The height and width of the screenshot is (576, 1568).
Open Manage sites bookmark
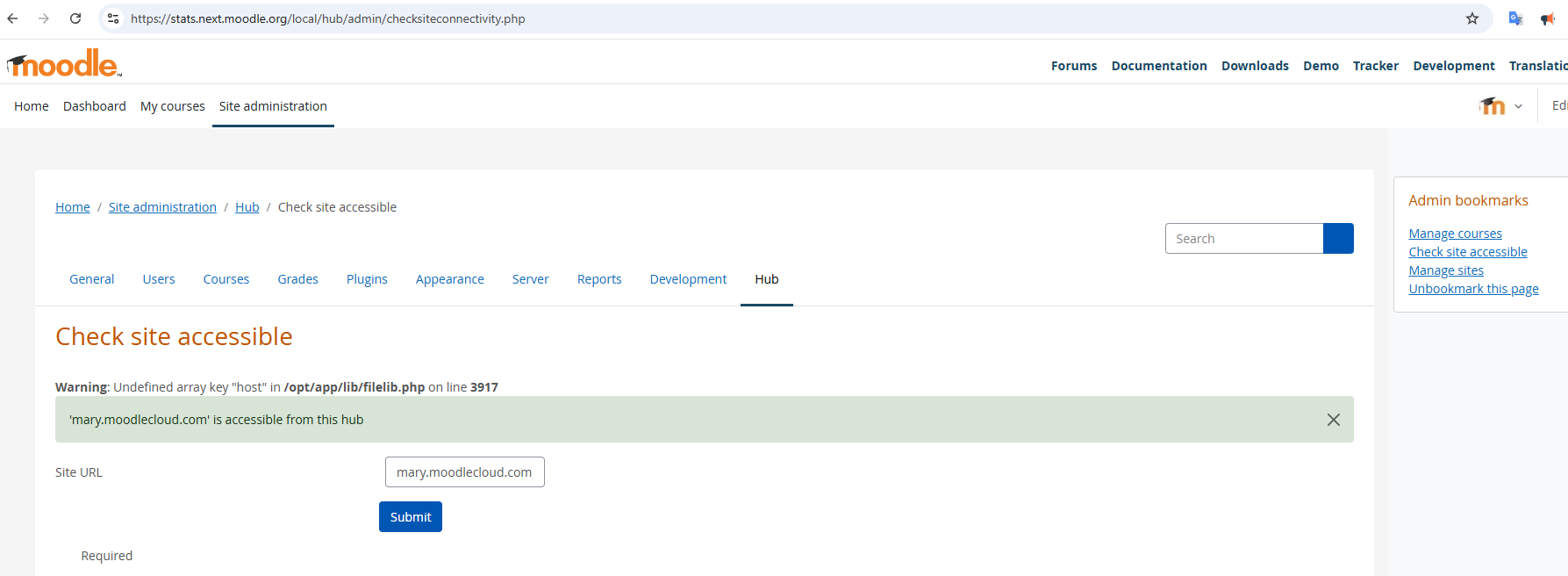point(1446,270)
